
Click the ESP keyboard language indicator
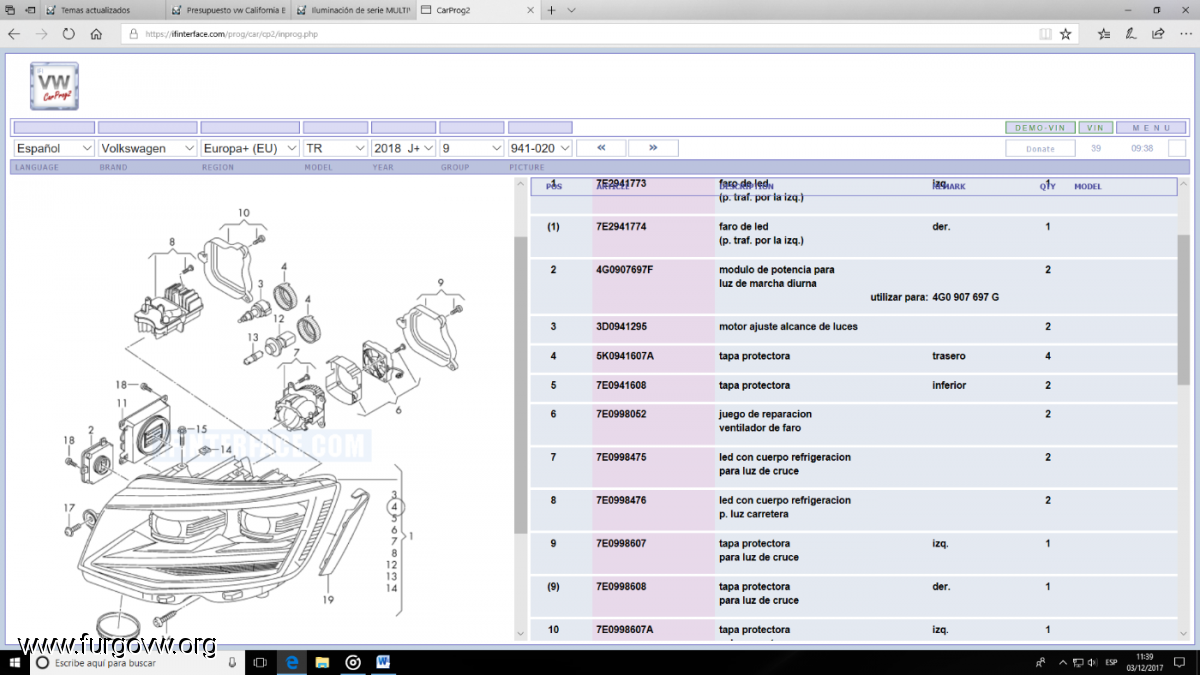[1111, 662]
